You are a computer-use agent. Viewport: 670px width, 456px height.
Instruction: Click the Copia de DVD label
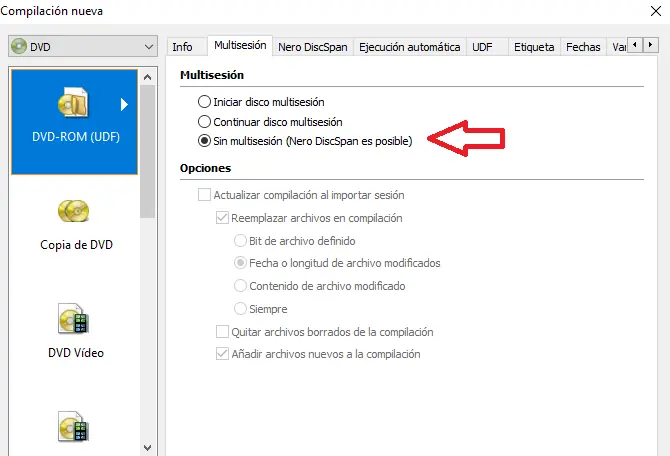click(76, 244)
